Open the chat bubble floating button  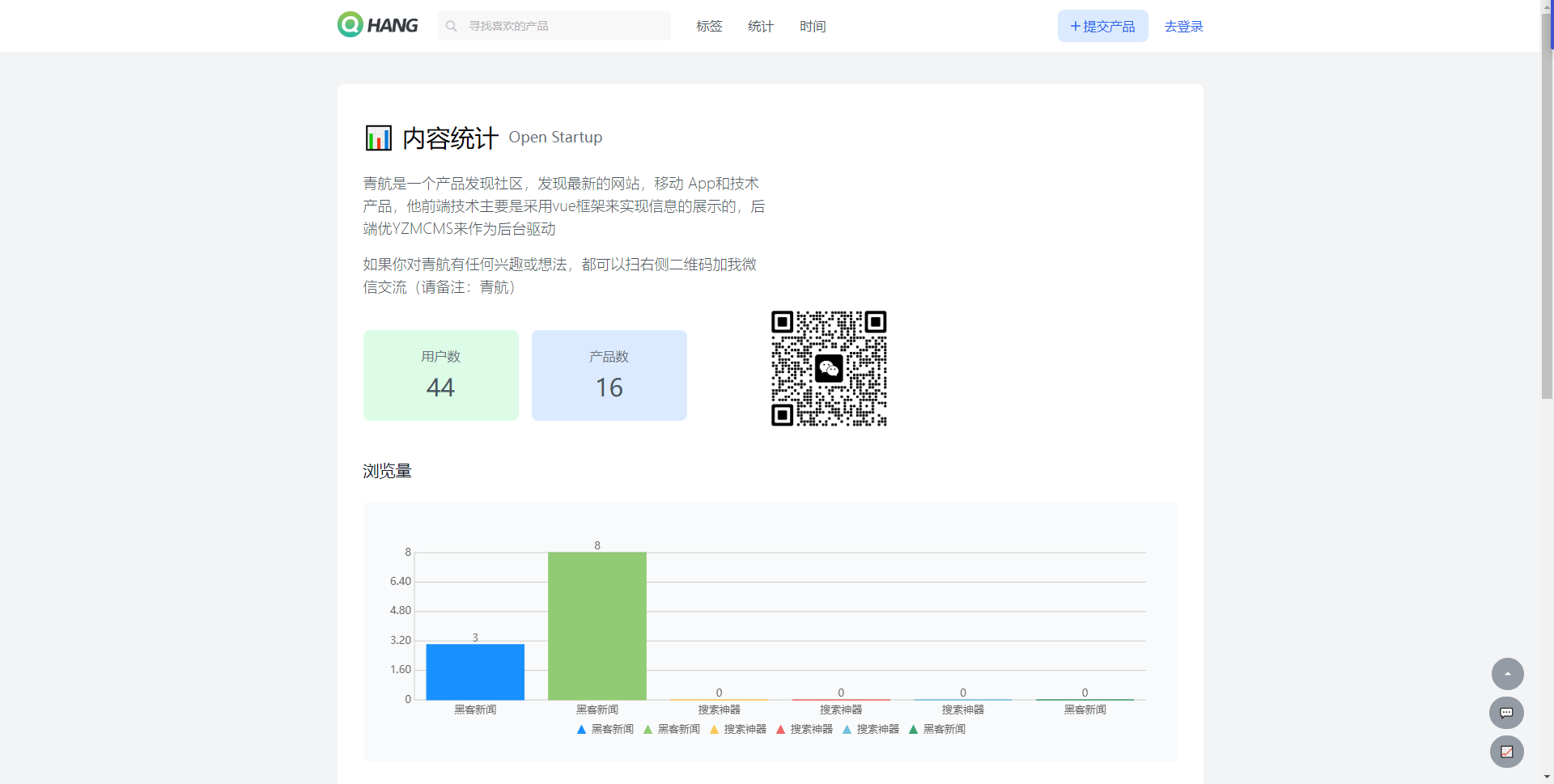(1506, 713)
